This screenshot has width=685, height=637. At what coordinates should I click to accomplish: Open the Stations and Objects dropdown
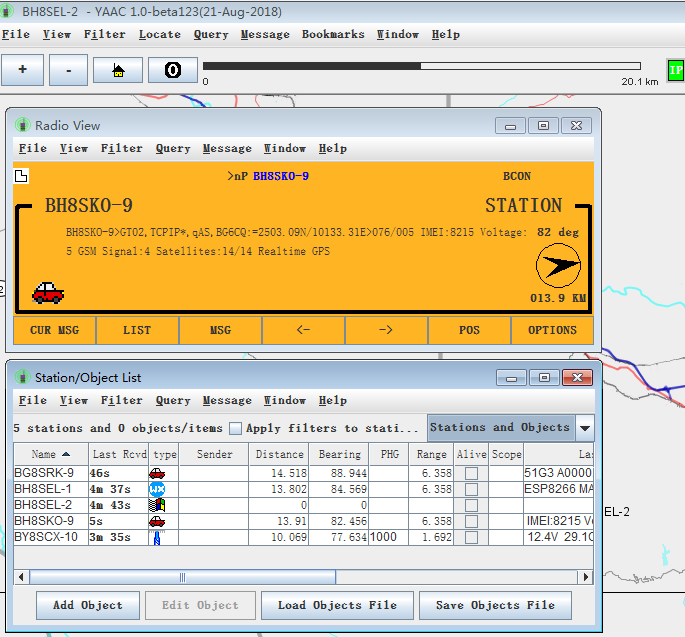584,428
